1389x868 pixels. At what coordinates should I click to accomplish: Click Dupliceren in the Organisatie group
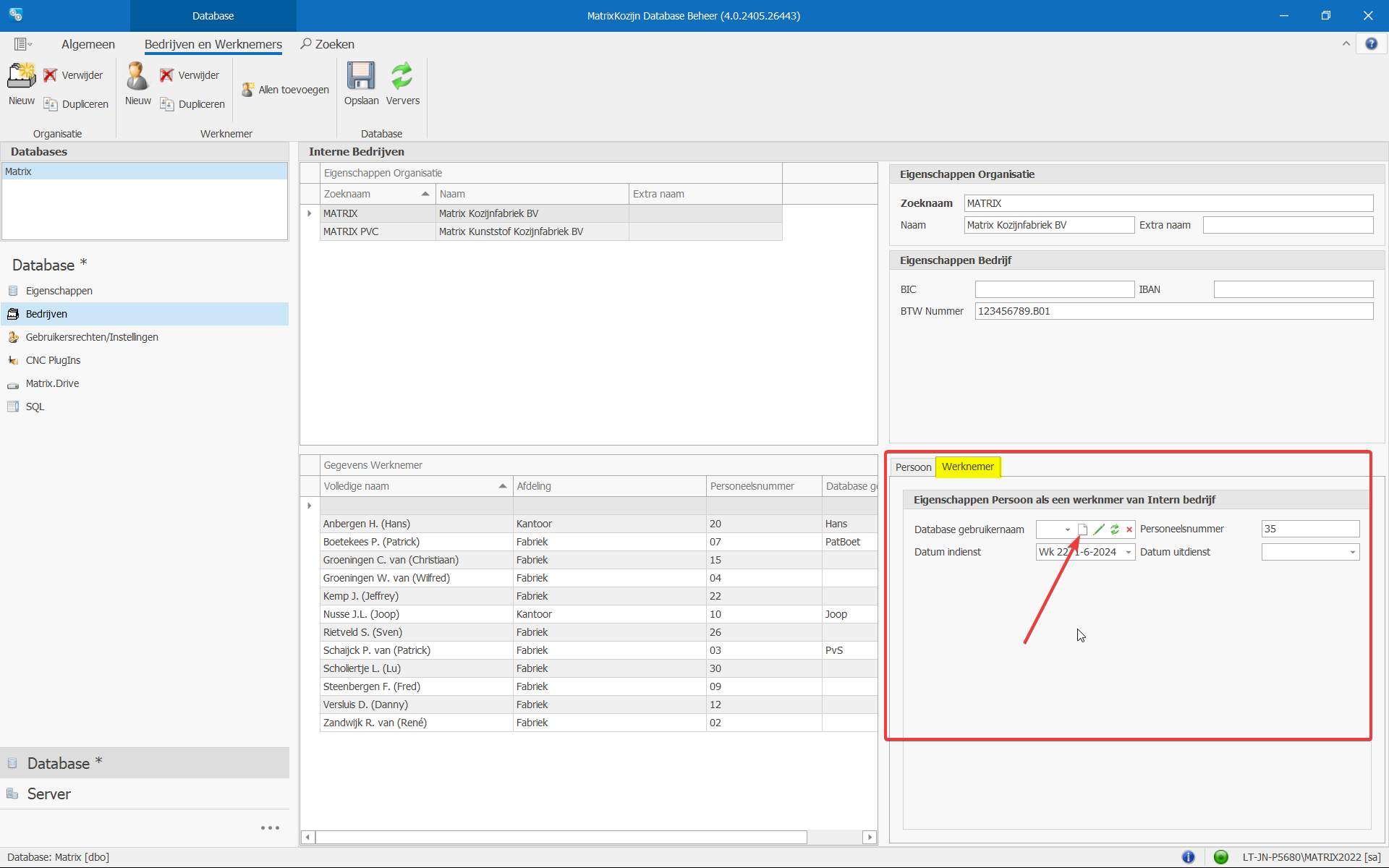(76, 104)
